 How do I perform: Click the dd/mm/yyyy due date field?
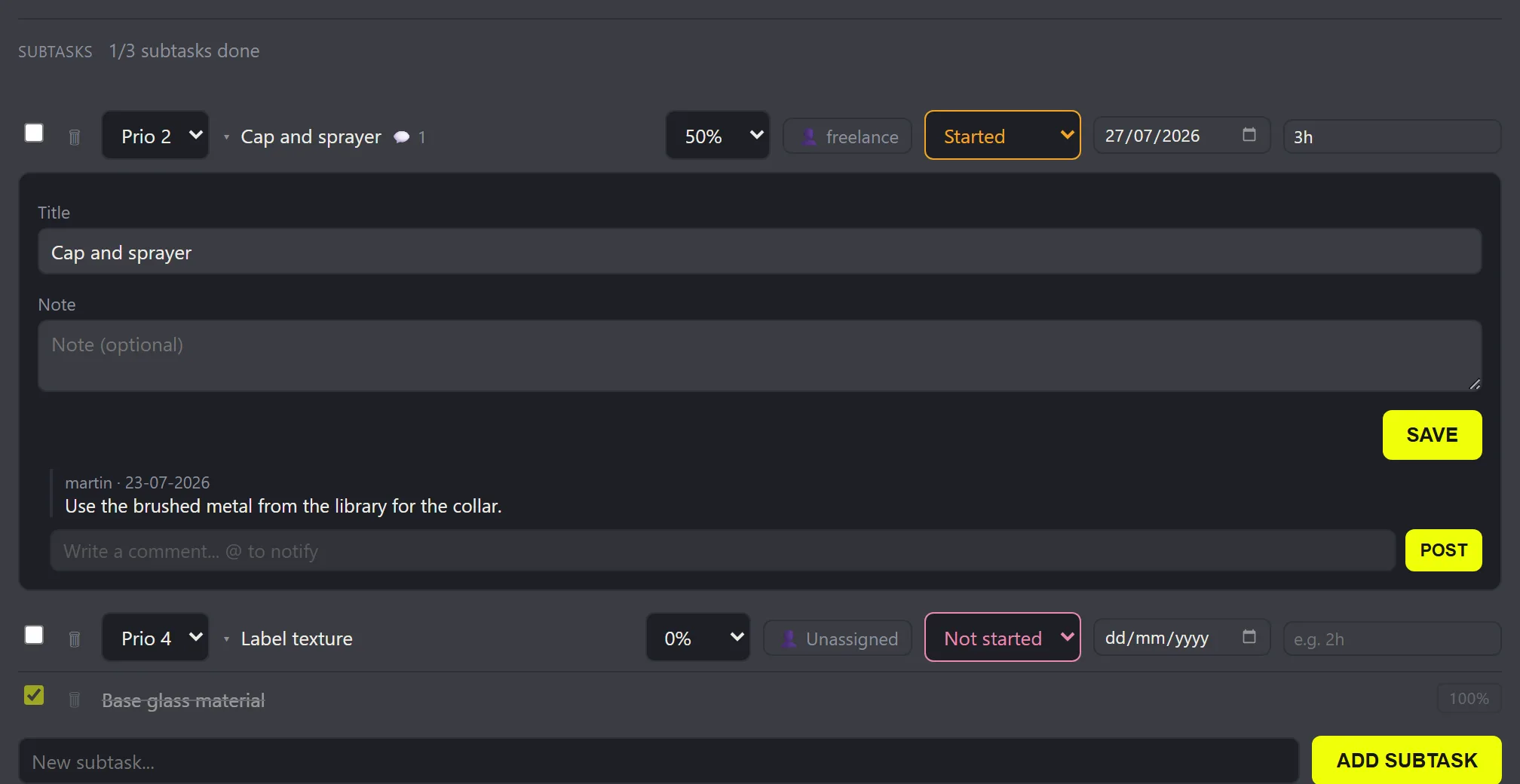coord(1181,638)
